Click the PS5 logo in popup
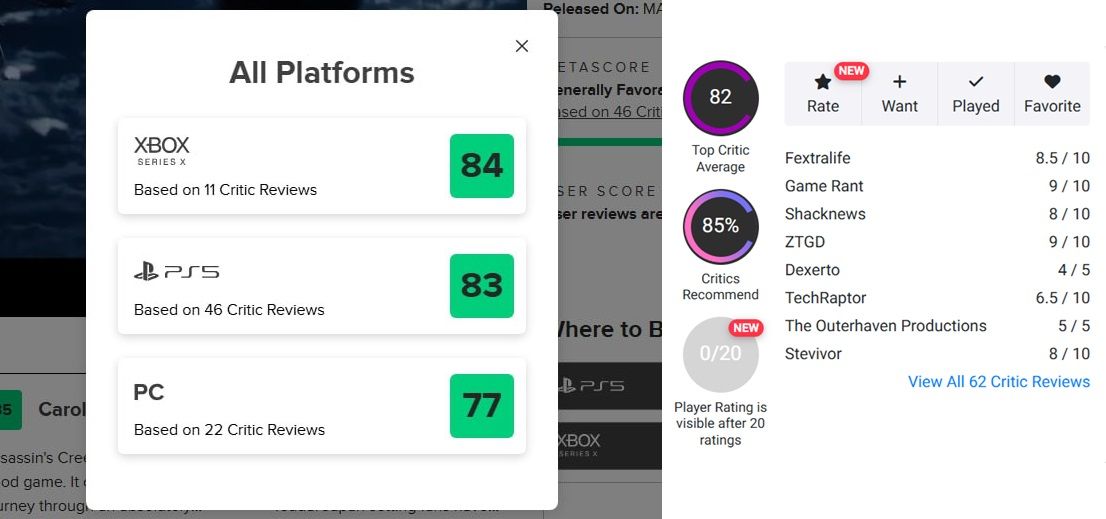1106x519 pixels. [176, 271]
